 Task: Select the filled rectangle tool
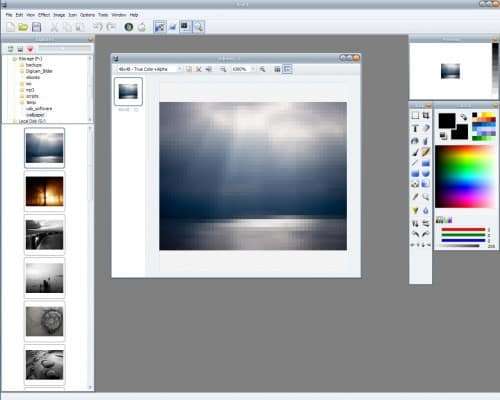426,163
